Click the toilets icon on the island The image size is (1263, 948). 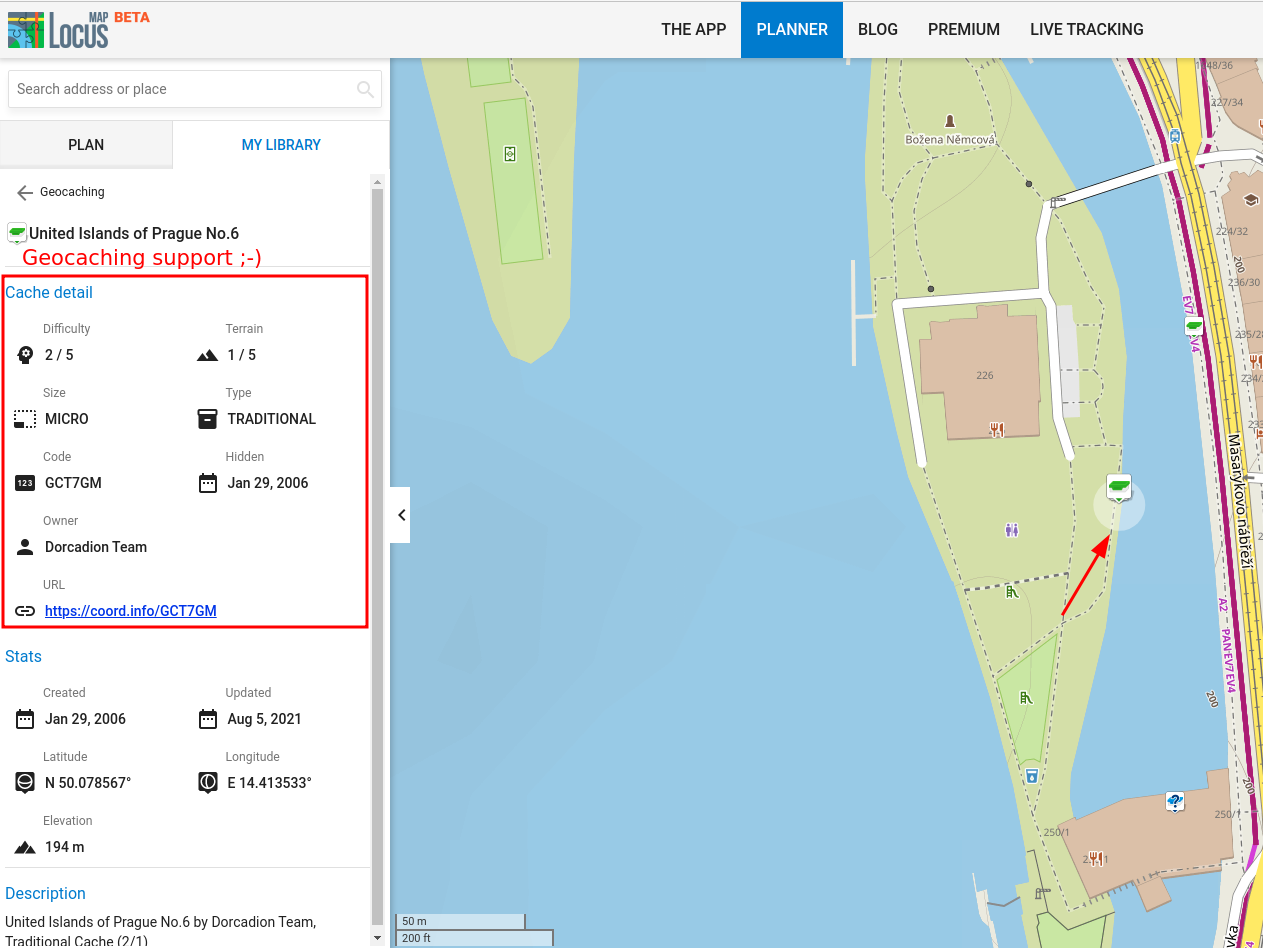coord(1012,530)
